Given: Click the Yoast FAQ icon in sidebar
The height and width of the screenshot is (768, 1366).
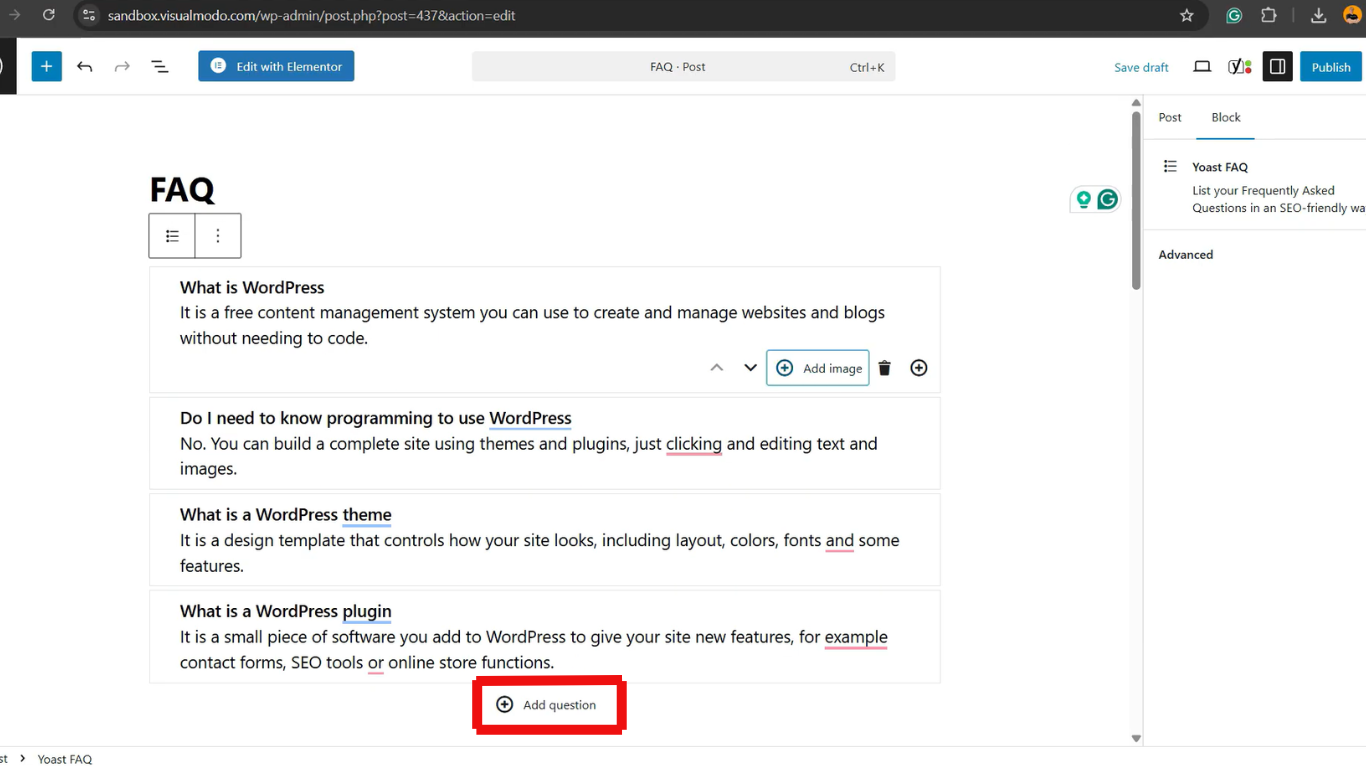Looking at the screenshot, I should click(1170, 167).
